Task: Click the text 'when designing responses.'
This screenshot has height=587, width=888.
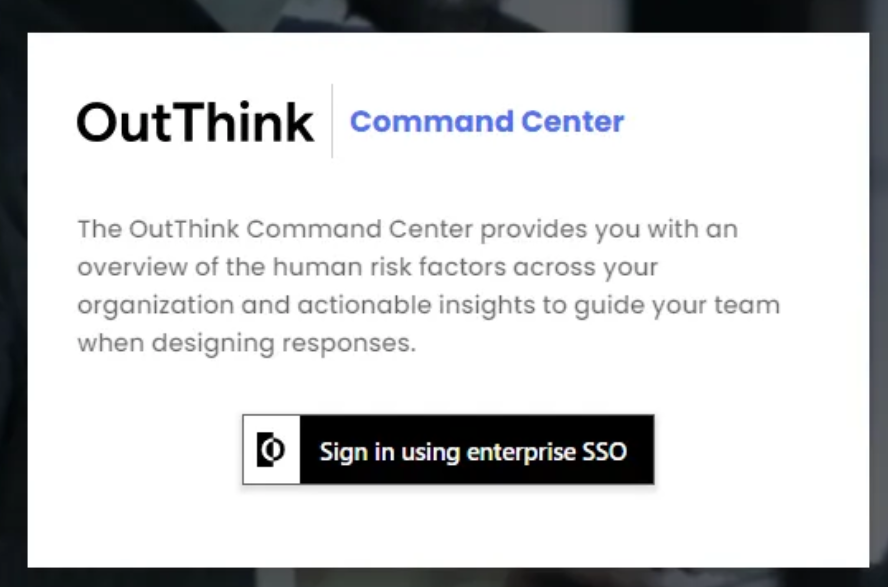Action: pyautogui.click(x=247, y=343)
